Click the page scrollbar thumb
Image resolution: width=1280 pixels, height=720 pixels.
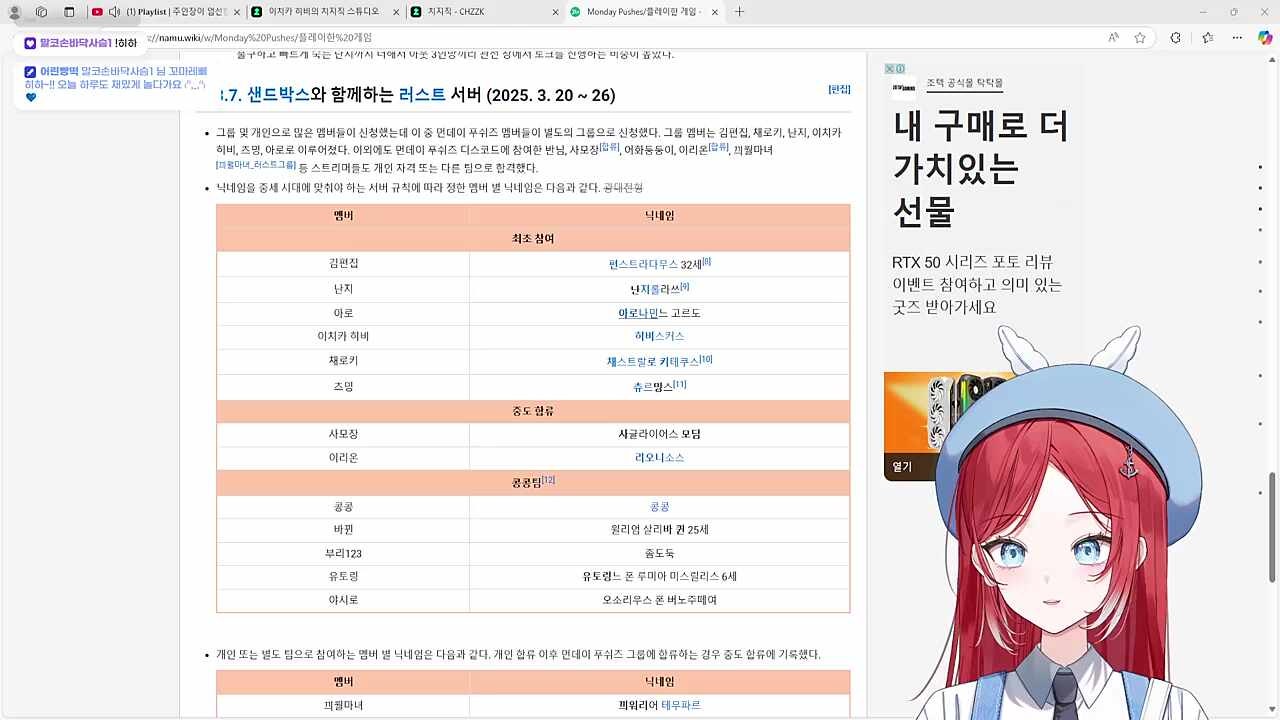(1273, 530)
